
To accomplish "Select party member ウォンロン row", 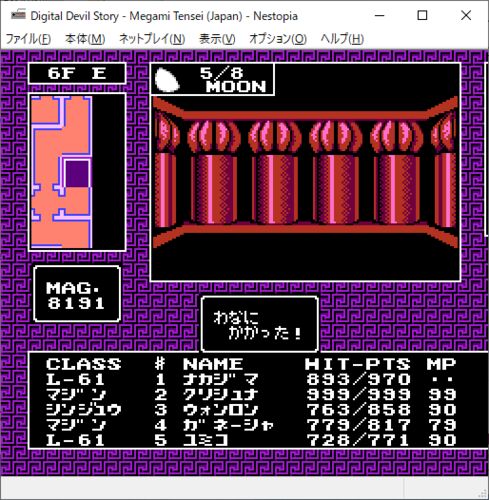I will (x=251, y=410).
